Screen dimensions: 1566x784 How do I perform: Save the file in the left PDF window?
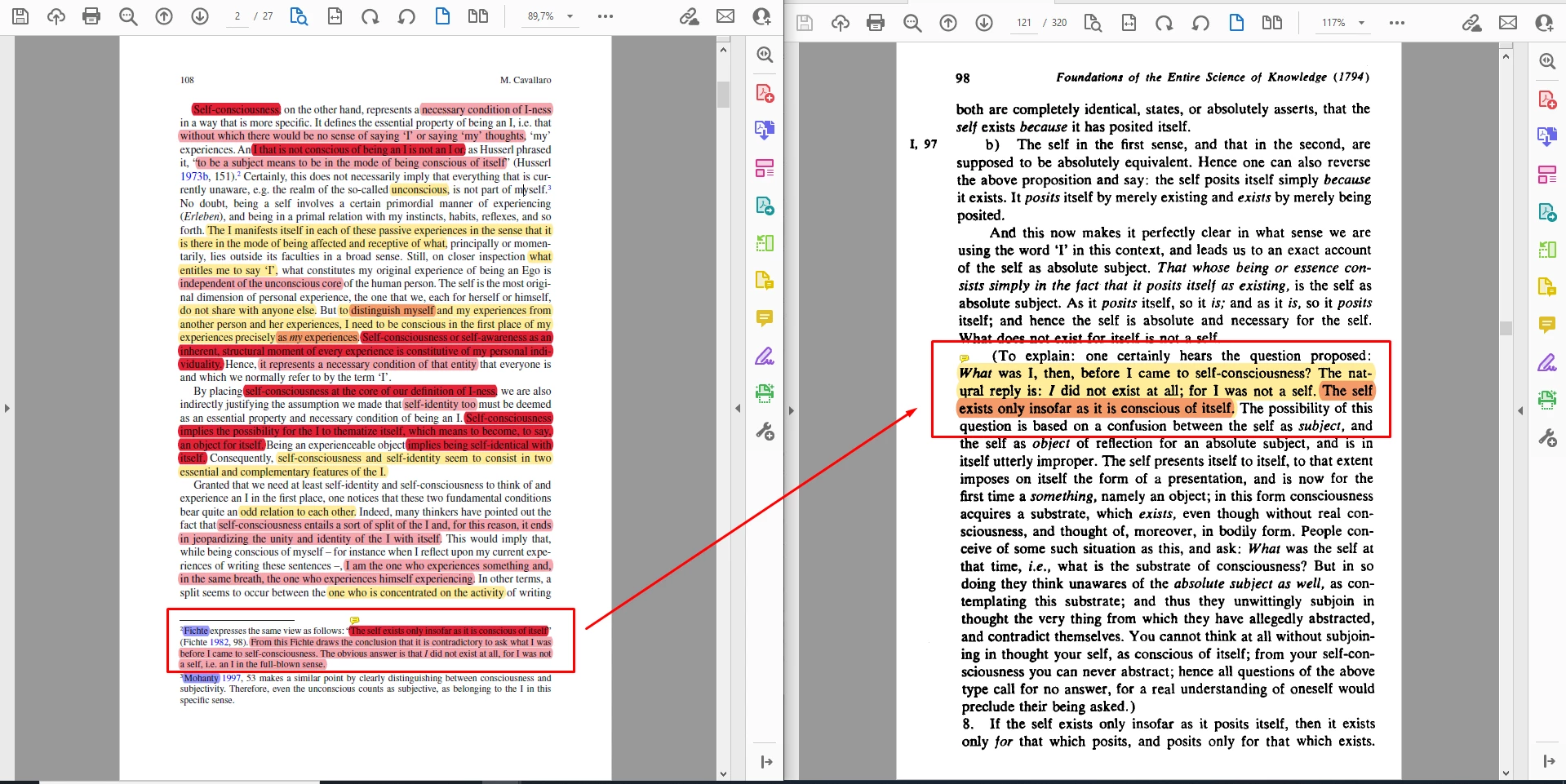[x=20, y=16]
